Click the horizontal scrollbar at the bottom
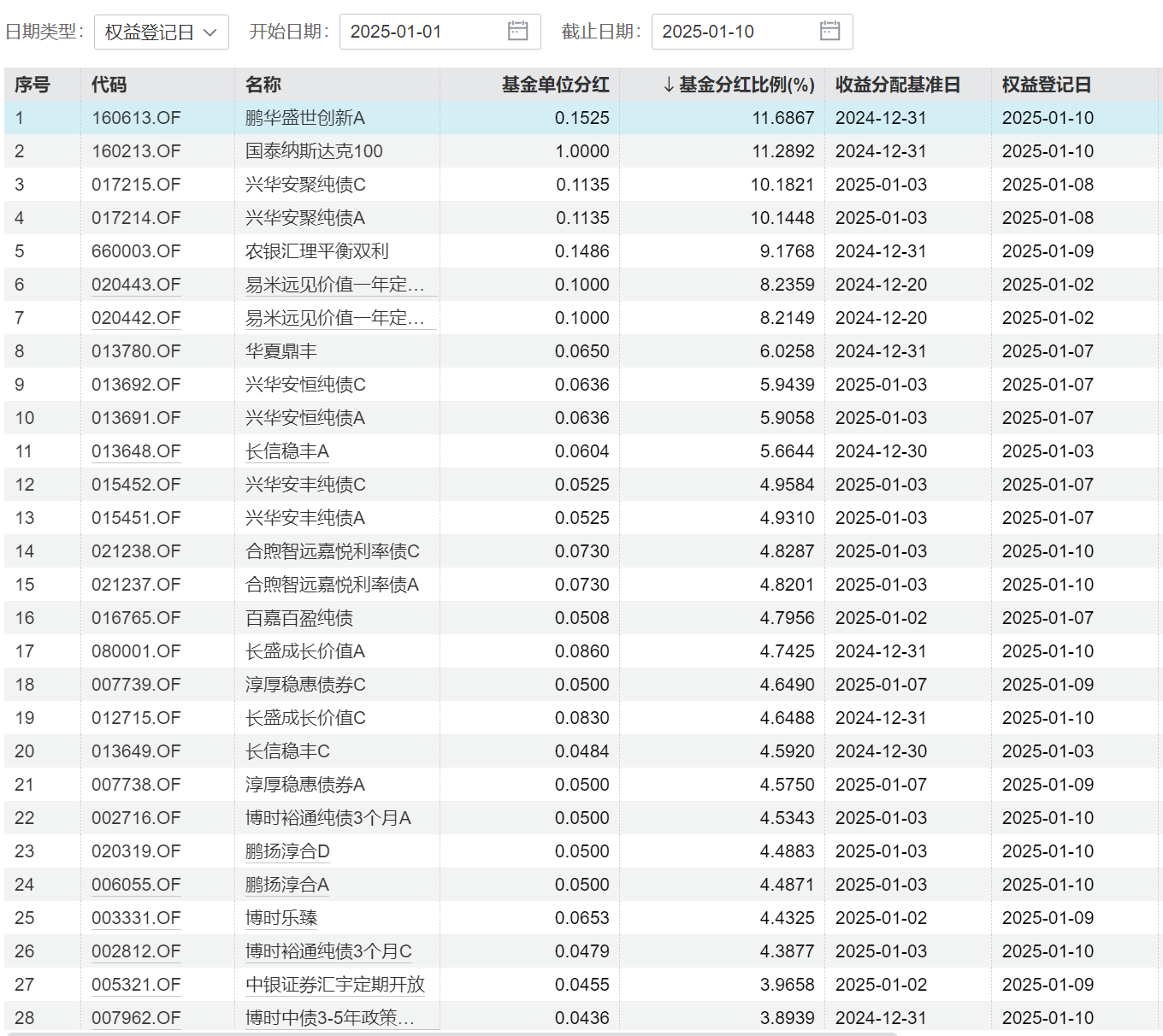This screenshot has height=1036, width=1163. click(x=452, y=1033)
